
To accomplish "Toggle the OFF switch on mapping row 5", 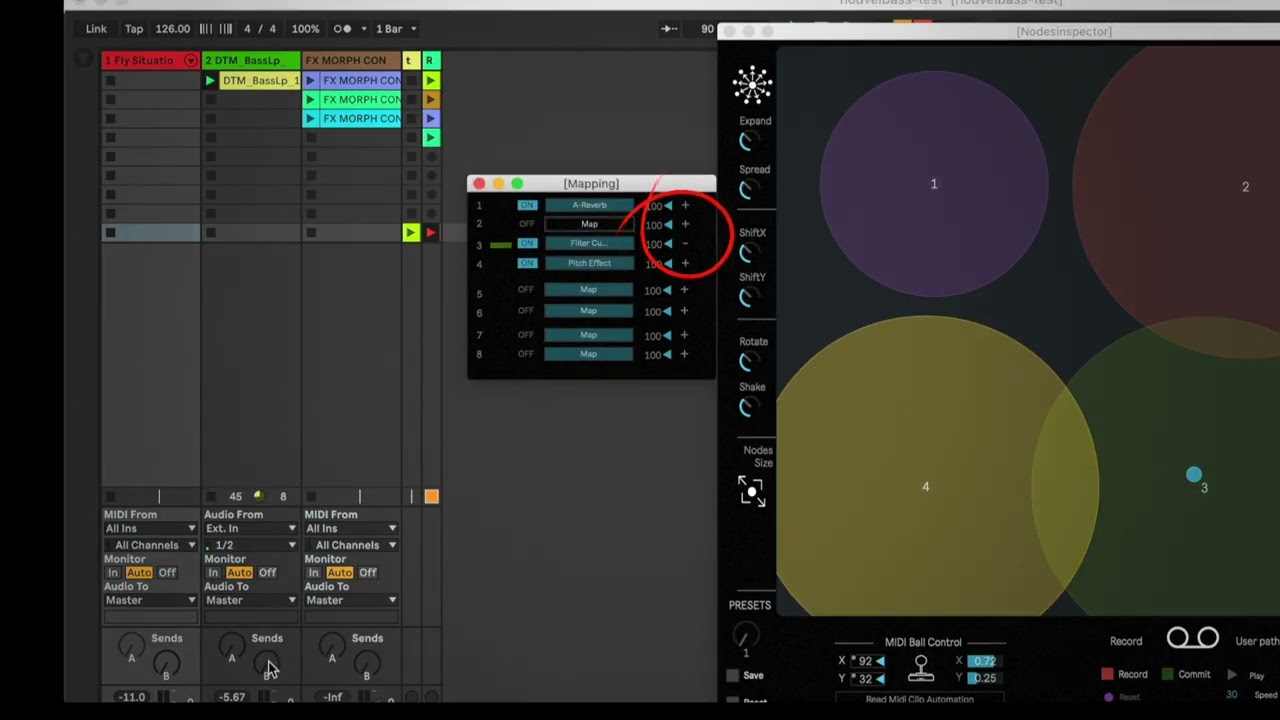I will coord(527,290).
